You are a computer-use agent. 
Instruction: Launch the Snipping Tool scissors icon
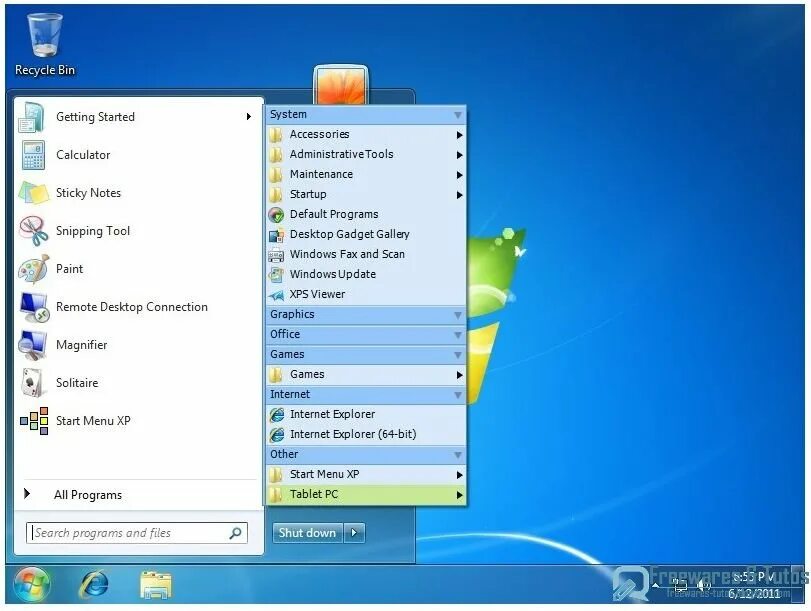coord(33,231)
